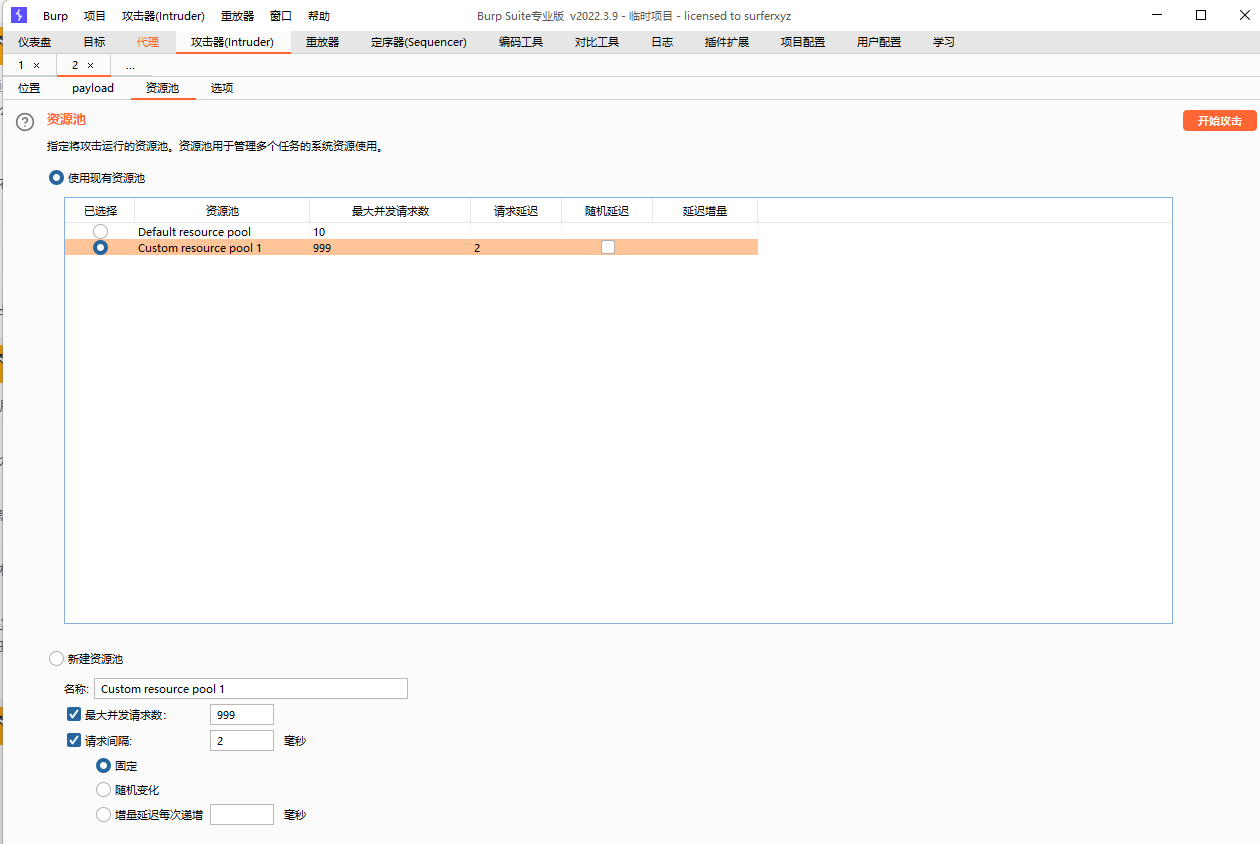The image size is (1260, 844).
Task: Switch to the 日志 tab
Action: coord(662,42)
